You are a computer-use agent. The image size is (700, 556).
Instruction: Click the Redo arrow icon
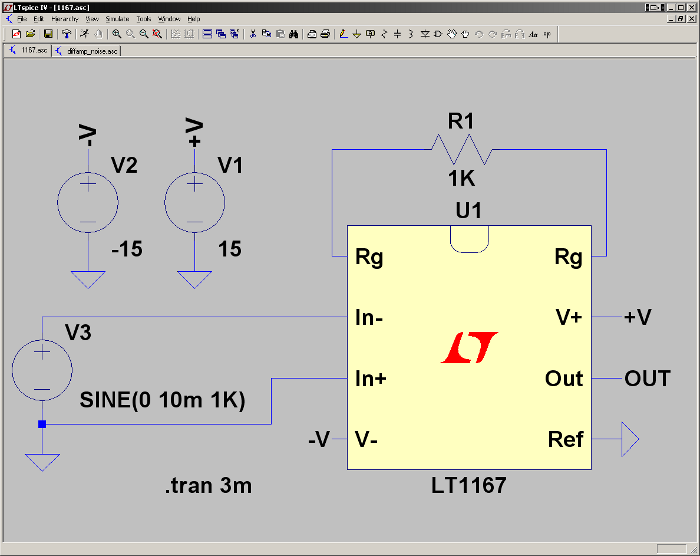[x=492, y=34]
